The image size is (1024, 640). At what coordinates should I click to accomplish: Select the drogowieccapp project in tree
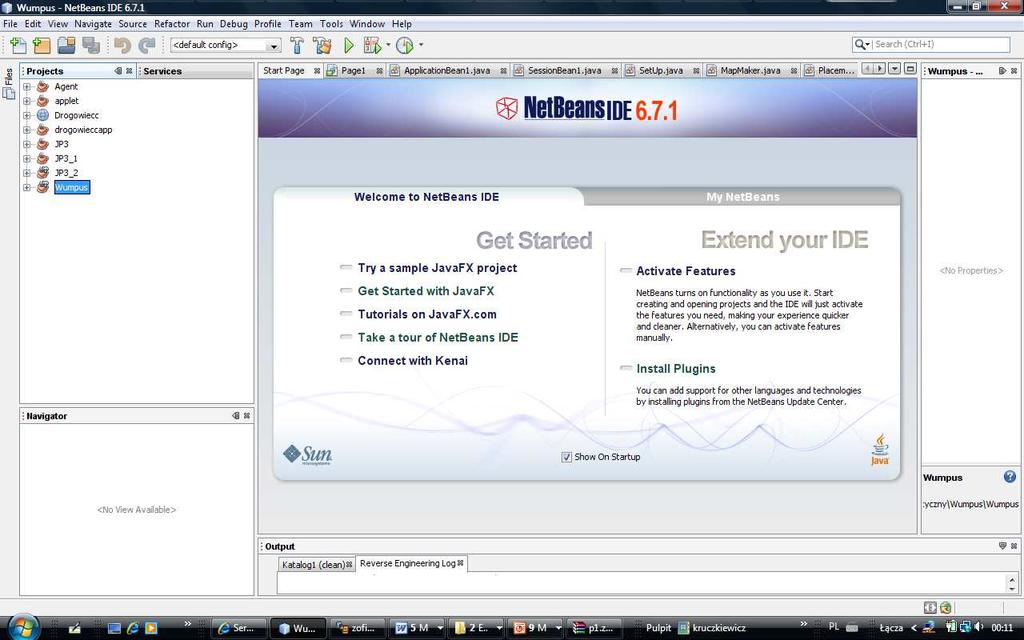83,129
